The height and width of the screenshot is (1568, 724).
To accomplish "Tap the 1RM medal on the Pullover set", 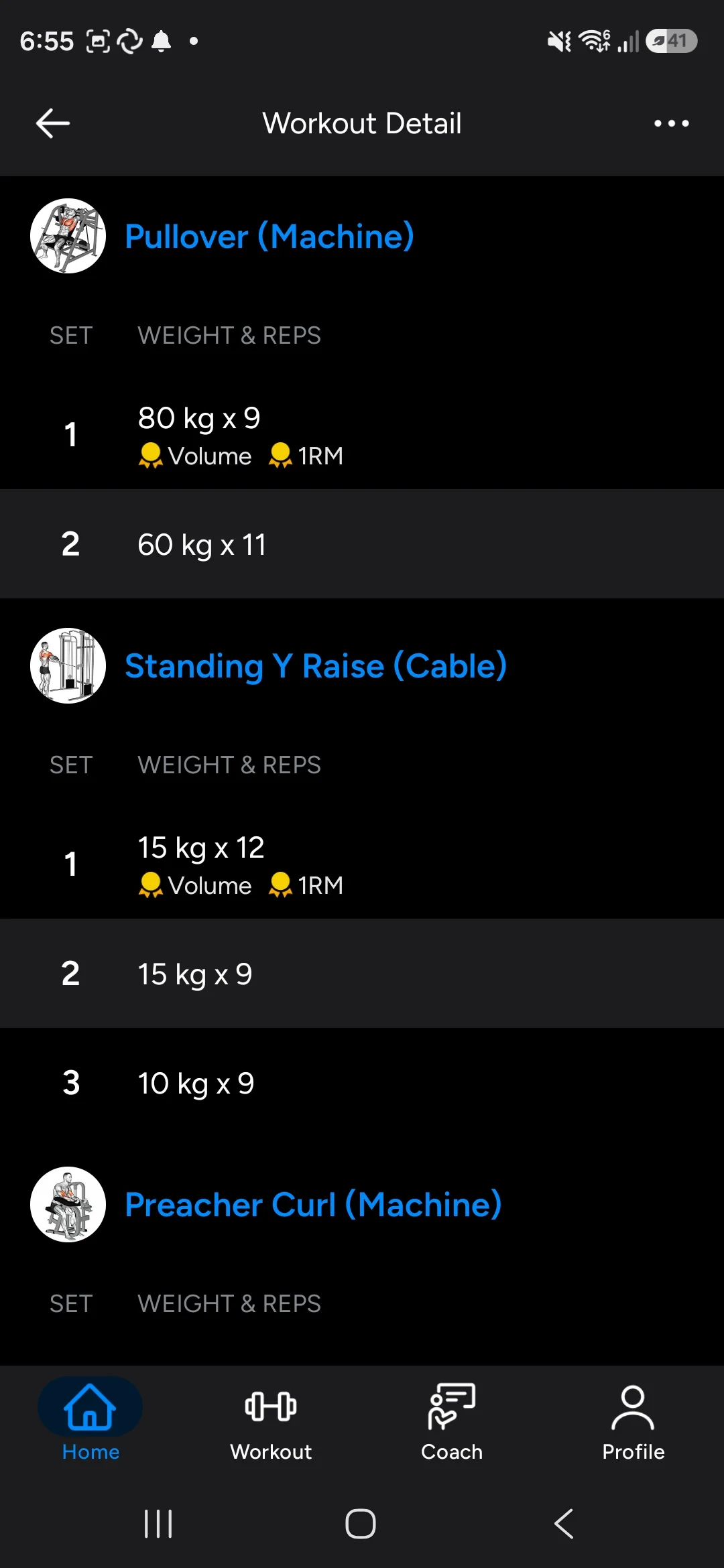I will 306,456.
